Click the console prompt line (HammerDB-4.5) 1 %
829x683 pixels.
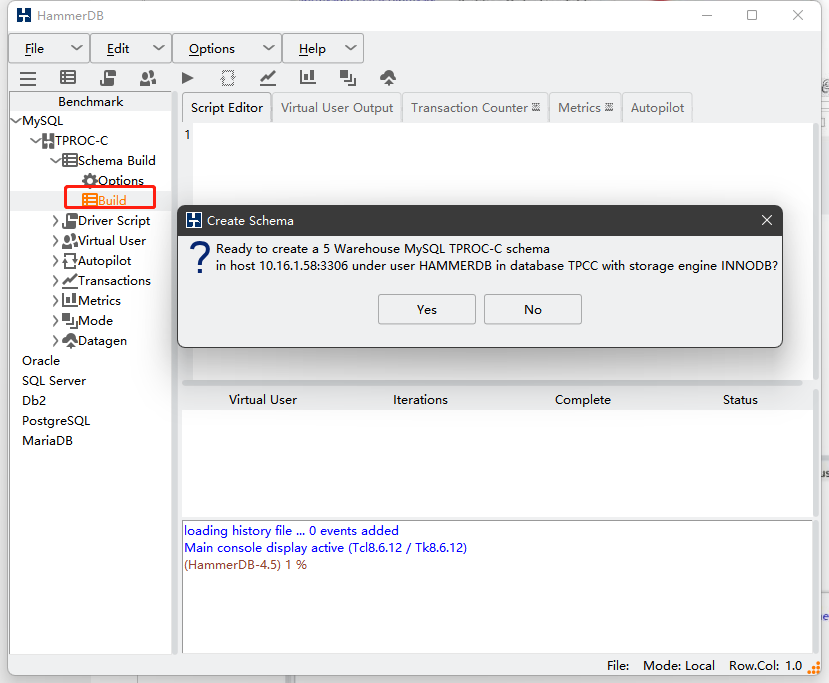245,565
